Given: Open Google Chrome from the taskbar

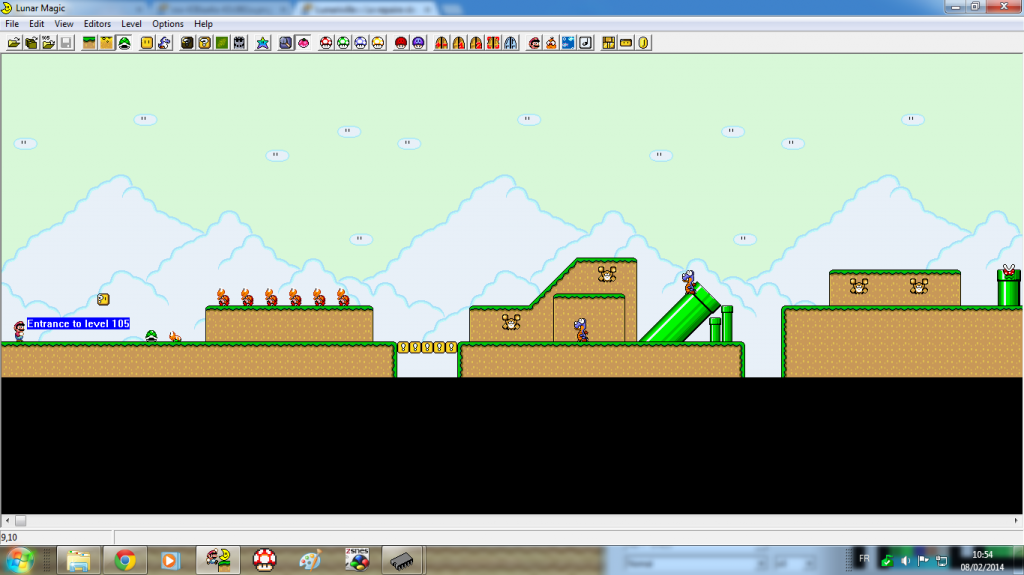Looking at the screenshot, I should (125, 561).
